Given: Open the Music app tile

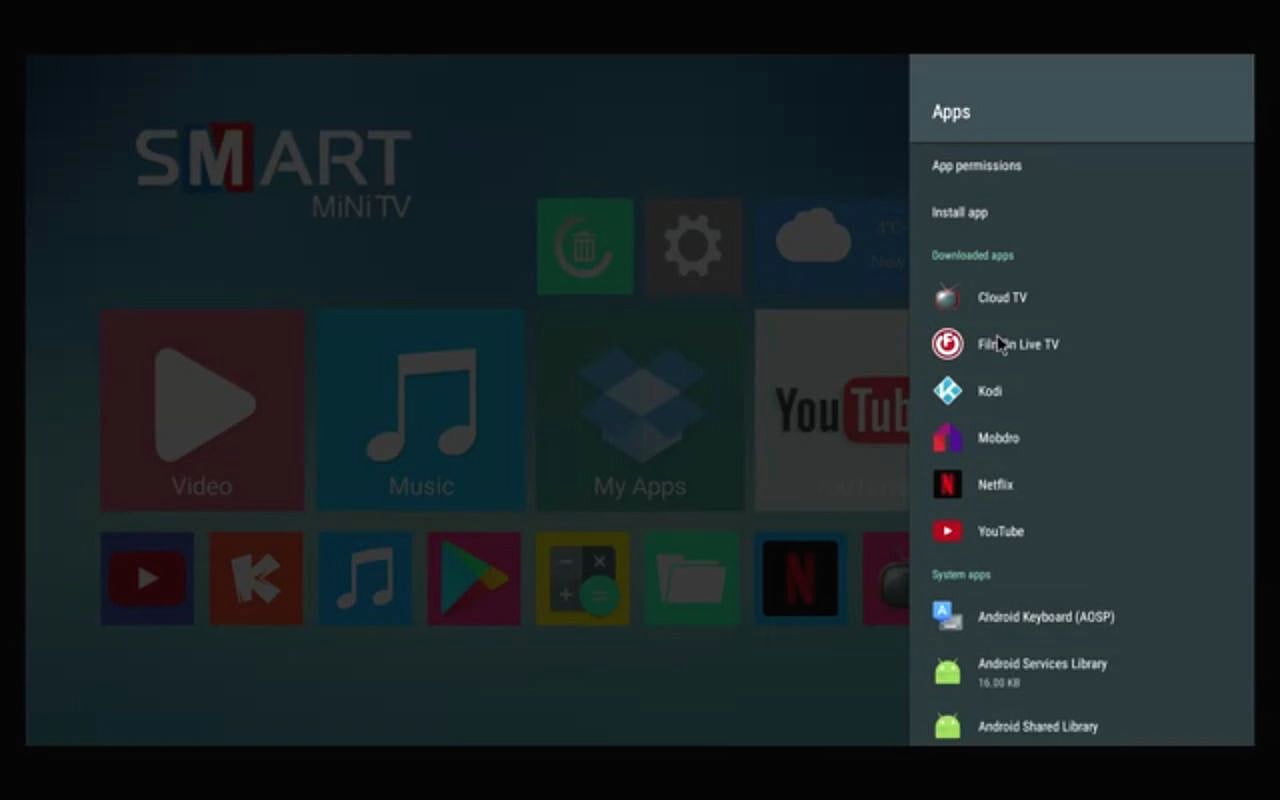Looking at the screenshot, I should 420,408.
